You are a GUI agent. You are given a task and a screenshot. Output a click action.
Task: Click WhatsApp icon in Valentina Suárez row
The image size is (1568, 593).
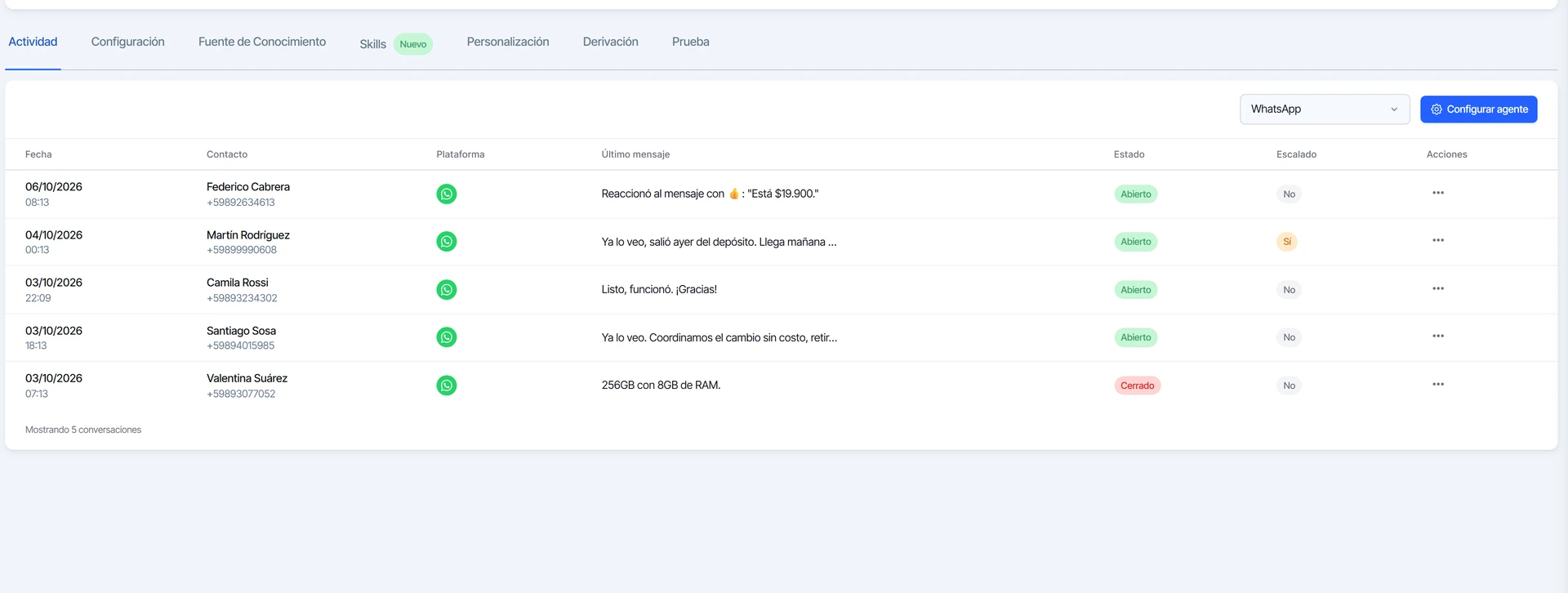[x=447, y=386]
